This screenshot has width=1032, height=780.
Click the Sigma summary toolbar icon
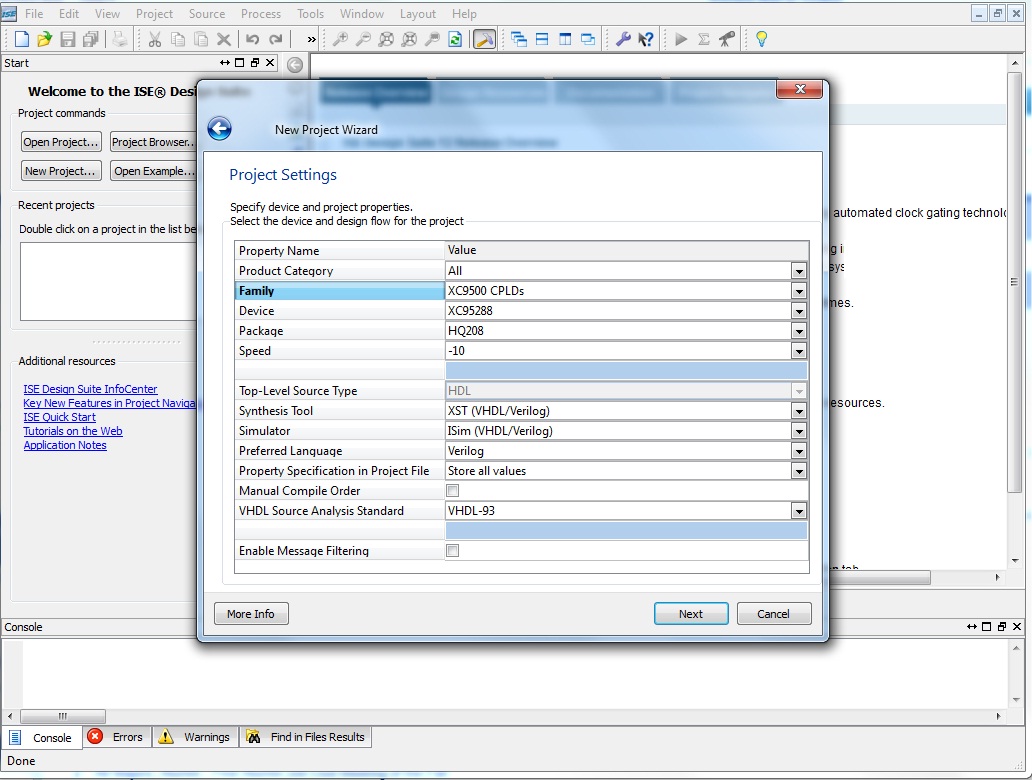pyautogui.click(x=704, y=39)
